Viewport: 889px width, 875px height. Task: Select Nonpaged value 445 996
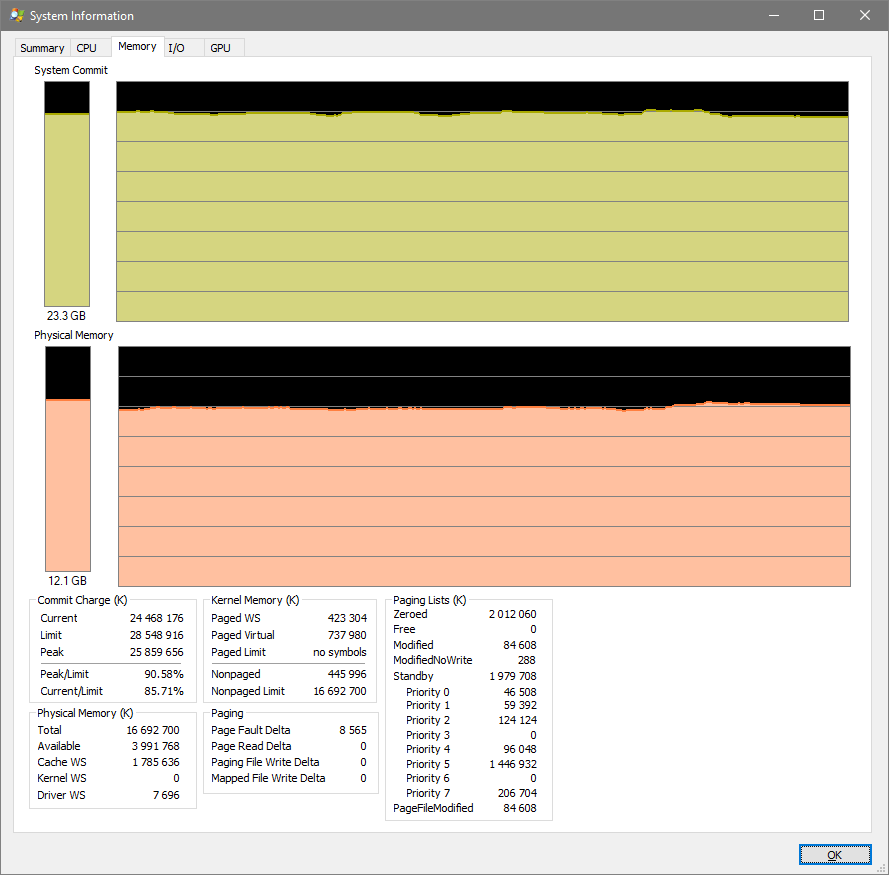(x=347, y=674)
